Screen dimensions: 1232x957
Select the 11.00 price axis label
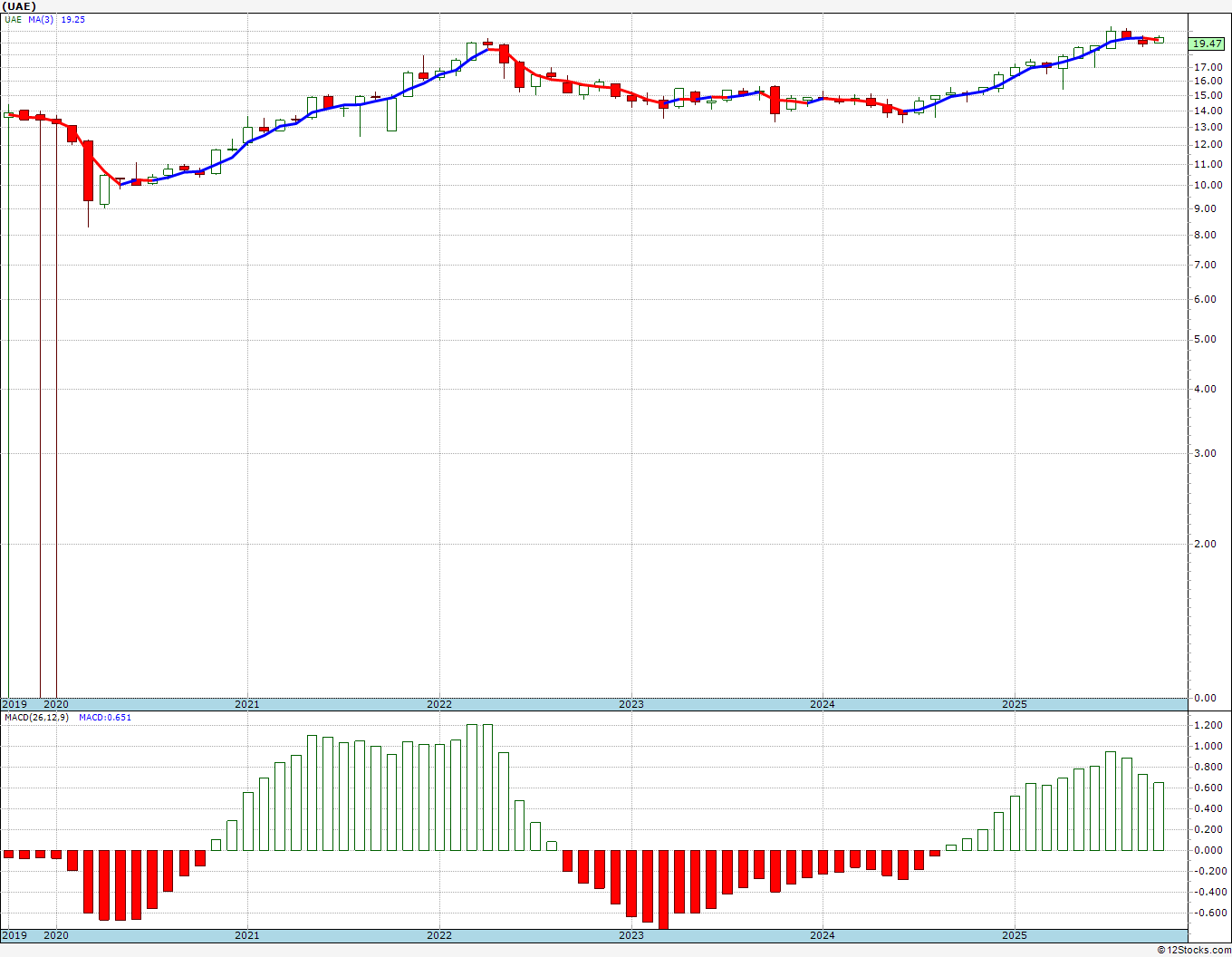1208,164
